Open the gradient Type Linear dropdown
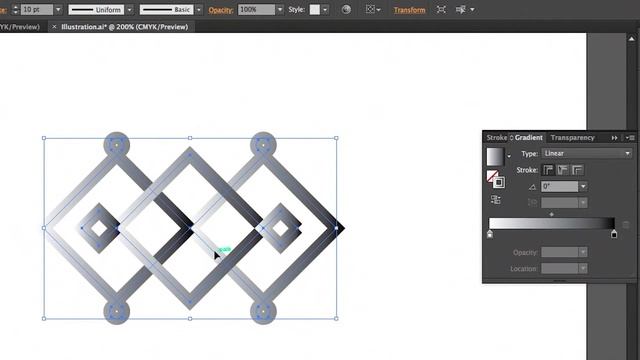This screenshot has width=640, height=360. [587, 153]
